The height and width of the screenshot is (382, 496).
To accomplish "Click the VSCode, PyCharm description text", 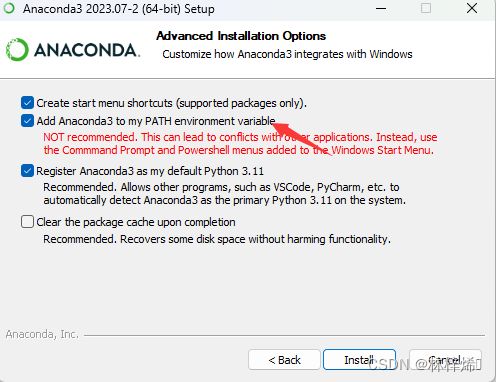I will 225,194.
